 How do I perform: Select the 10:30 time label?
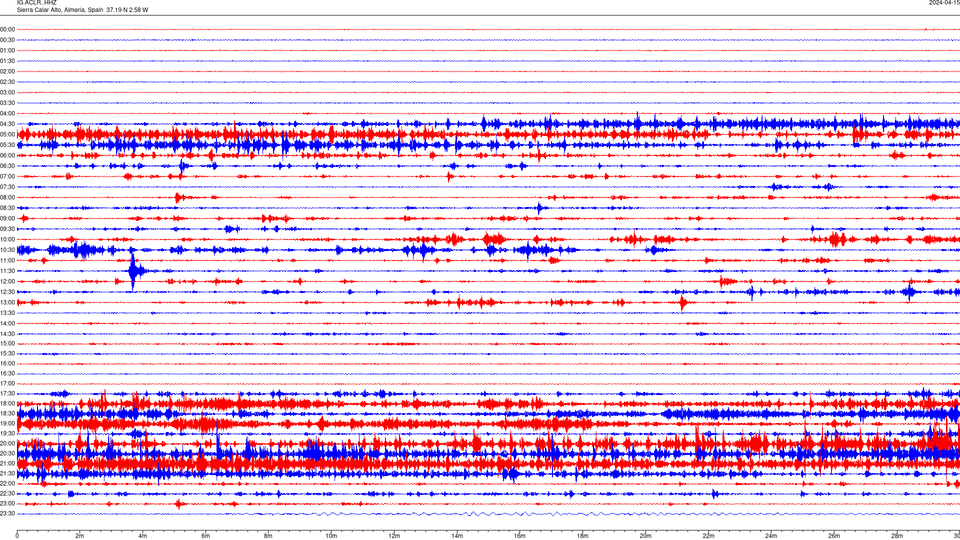click(7, 250)
